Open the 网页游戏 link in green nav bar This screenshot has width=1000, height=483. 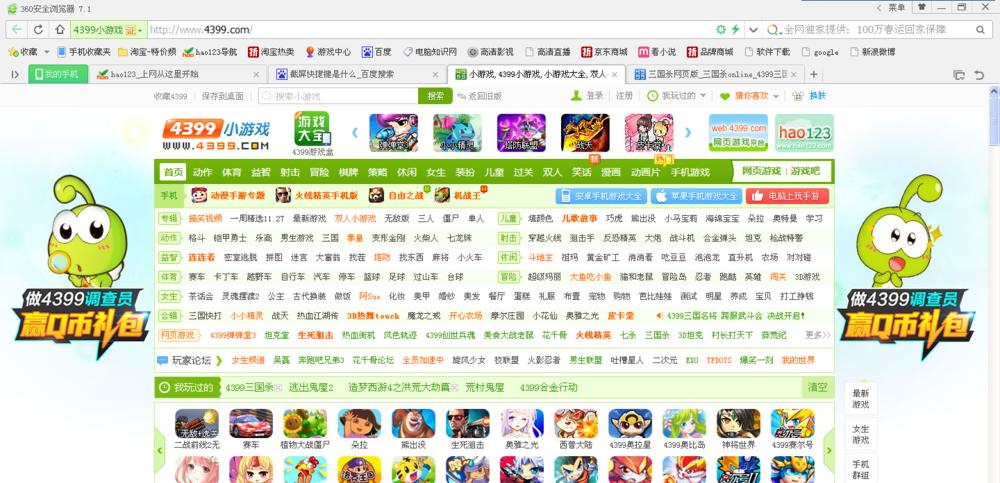pyautogui.click(x=761, y=171)
